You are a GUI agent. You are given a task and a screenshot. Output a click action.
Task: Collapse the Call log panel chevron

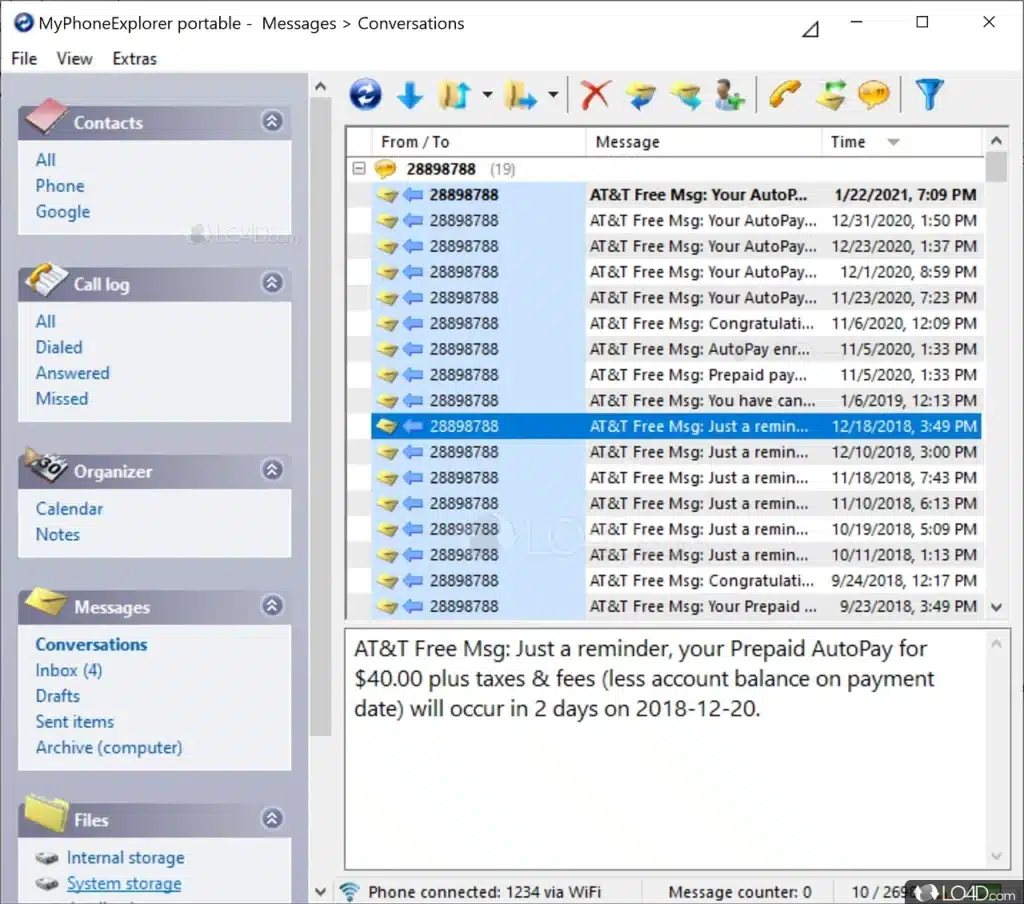point(272,283)
